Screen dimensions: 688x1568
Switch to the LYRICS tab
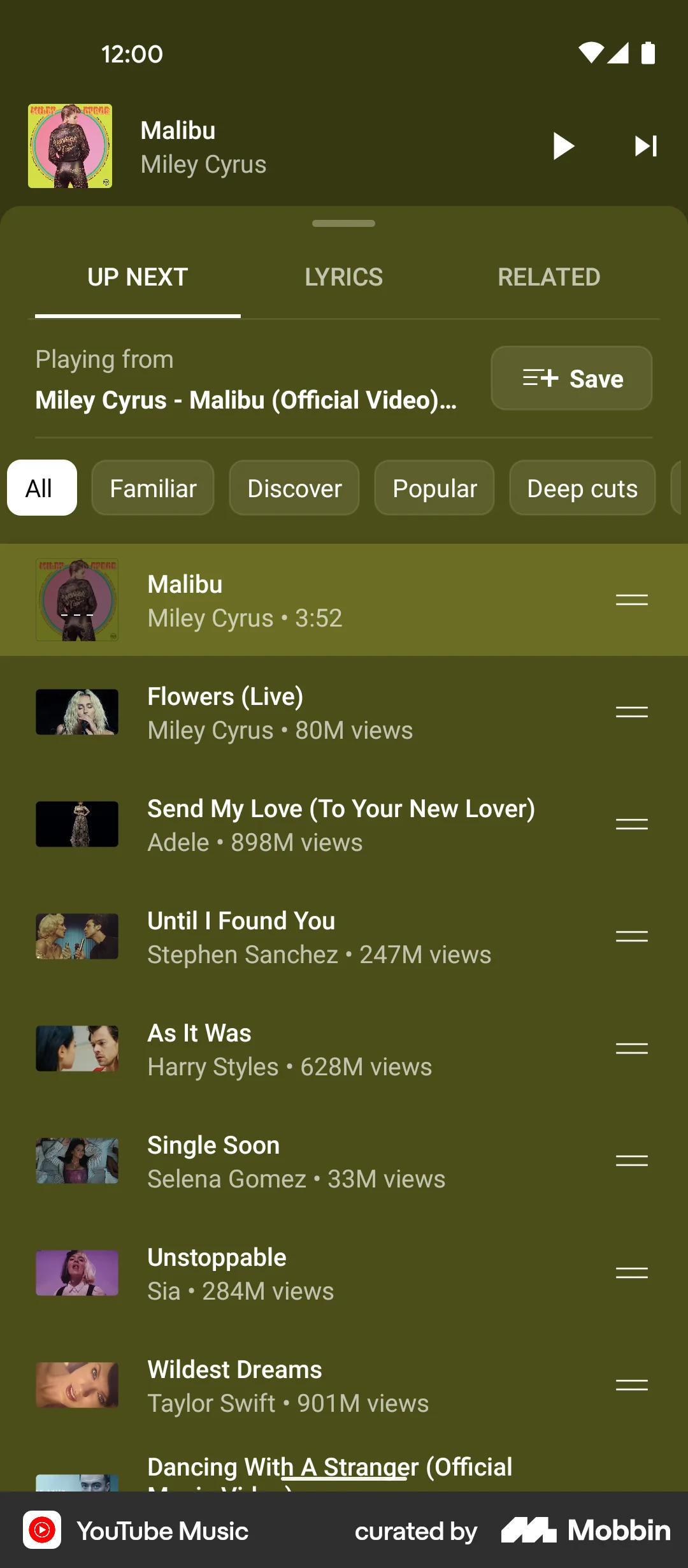[x=344, y=277]
